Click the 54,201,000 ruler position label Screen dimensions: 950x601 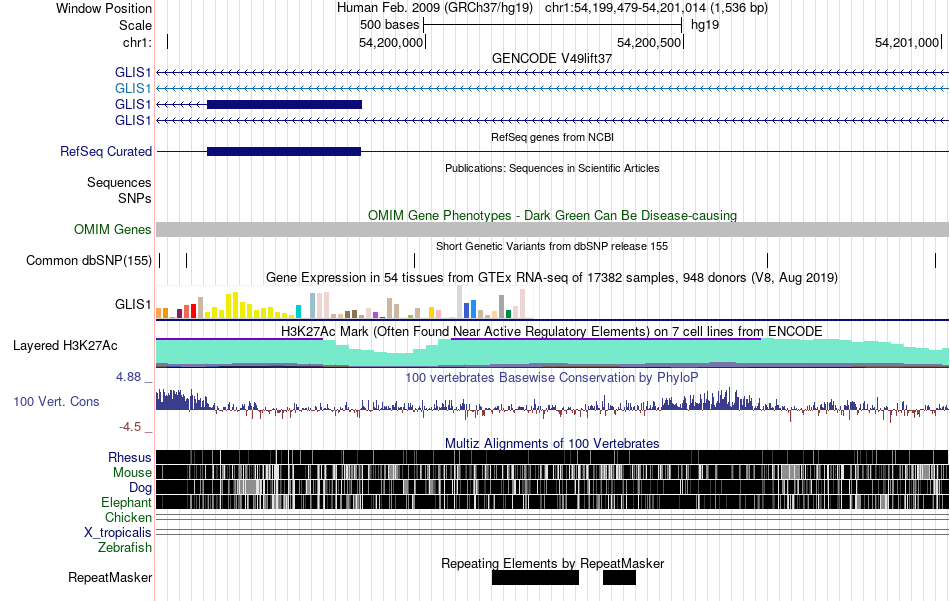(x=907, y=42)
